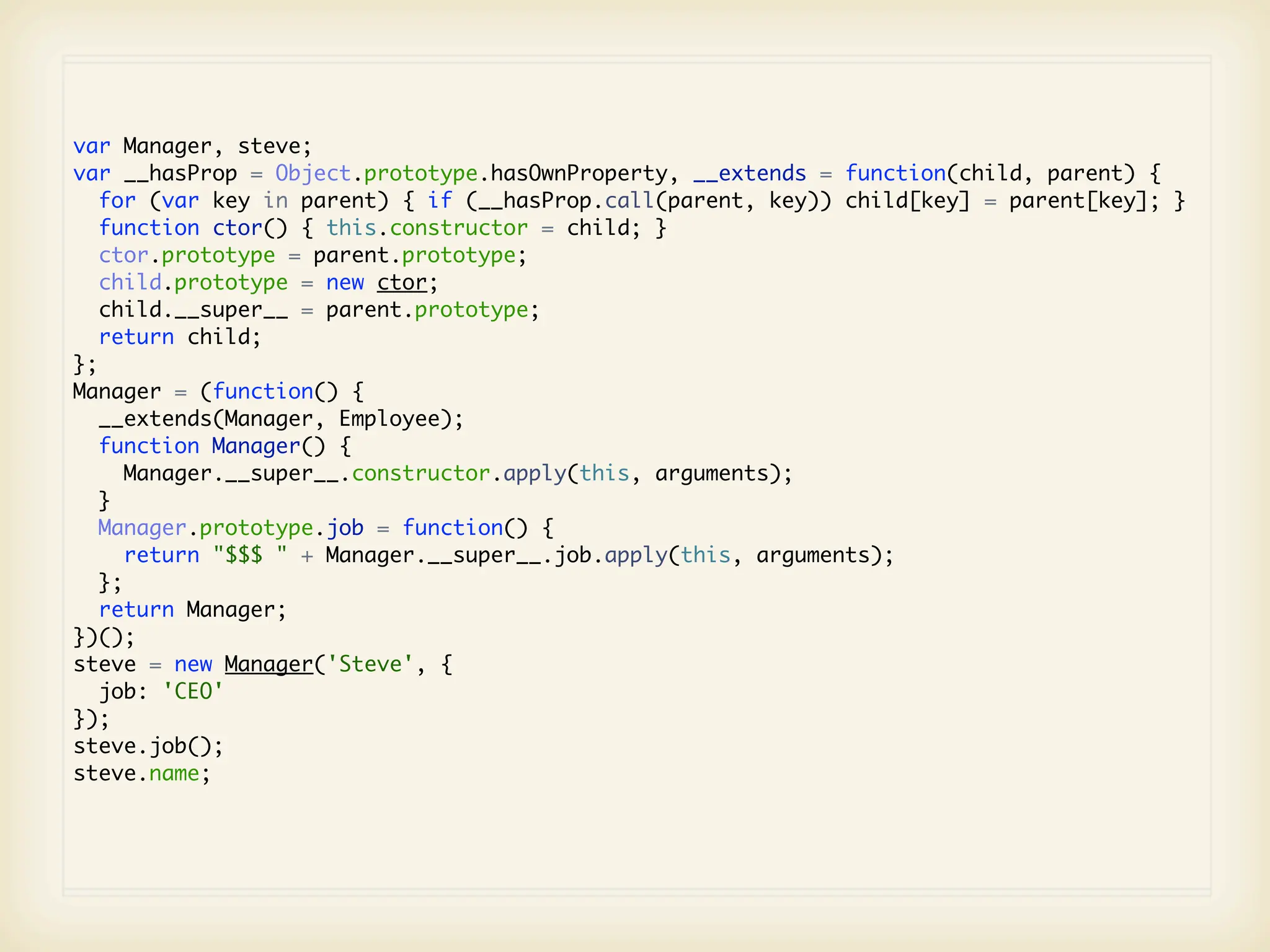Click line 'ctor.prototype = parent.prototype;'

click(313, 255)
